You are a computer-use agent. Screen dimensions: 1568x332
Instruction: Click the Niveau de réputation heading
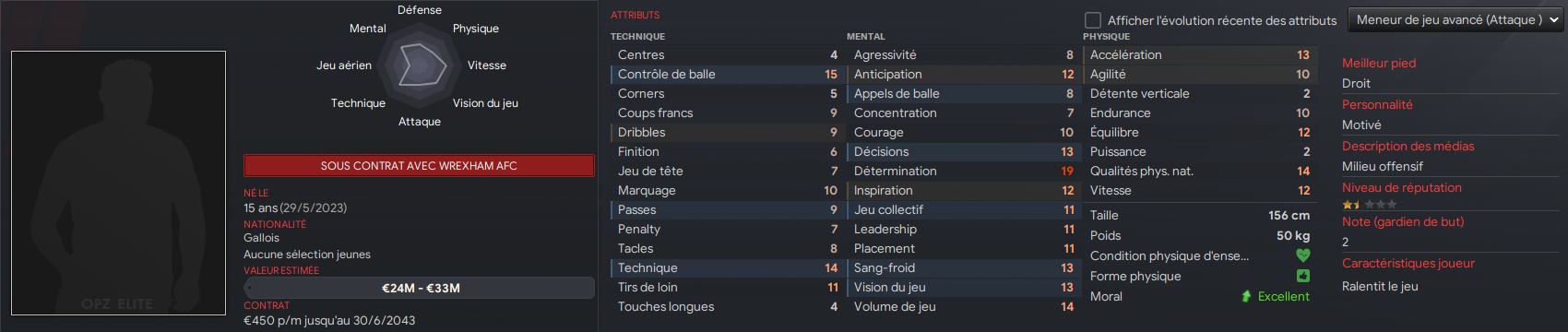click(x=1402, y=187)
